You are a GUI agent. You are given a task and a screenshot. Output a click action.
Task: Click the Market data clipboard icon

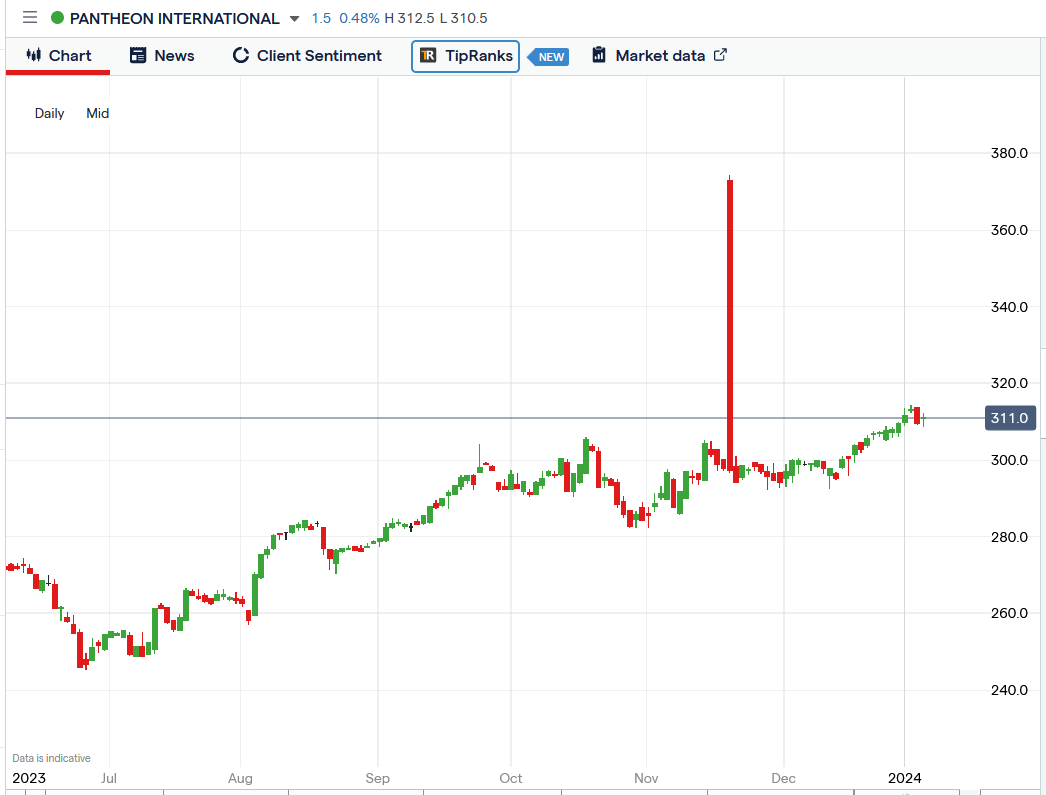tap(599, 55)
